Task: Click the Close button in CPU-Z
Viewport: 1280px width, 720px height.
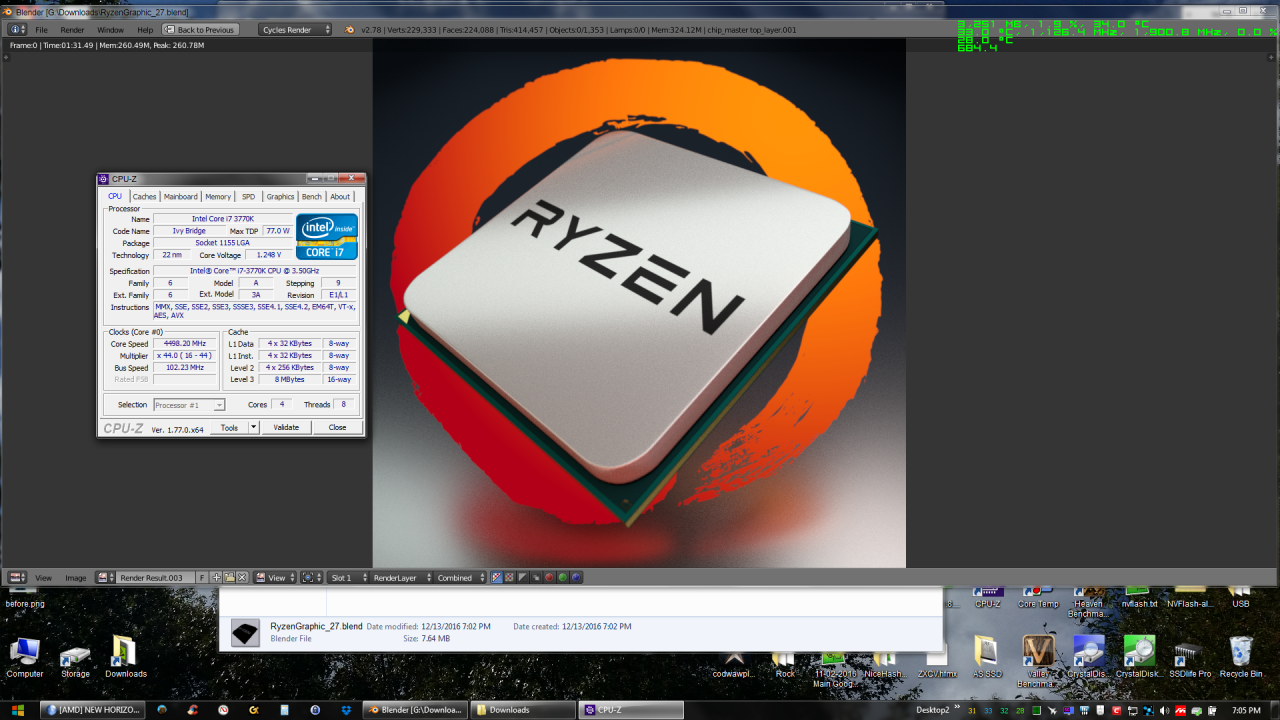Action: coord(338,427)
